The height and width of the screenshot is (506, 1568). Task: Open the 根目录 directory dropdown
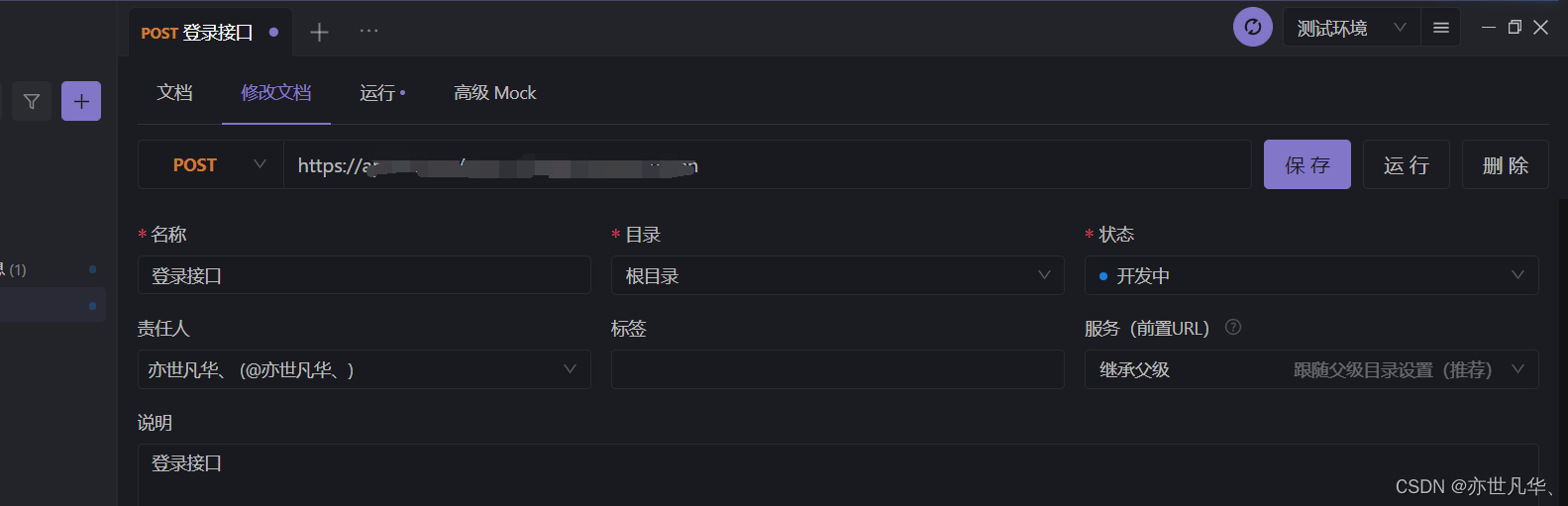coord(837,276)
